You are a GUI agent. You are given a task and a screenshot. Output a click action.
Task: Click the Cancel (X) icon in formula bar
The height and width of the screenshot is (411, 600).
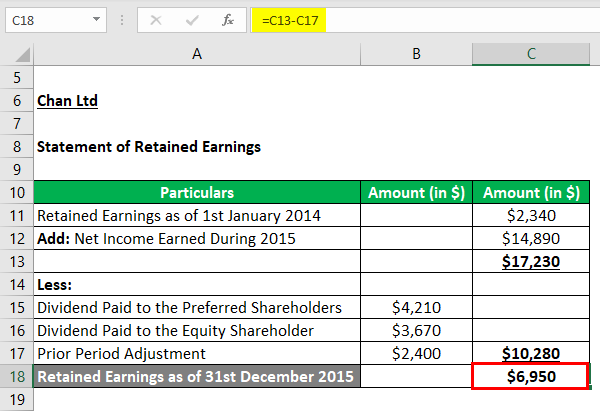click(156, 20)
